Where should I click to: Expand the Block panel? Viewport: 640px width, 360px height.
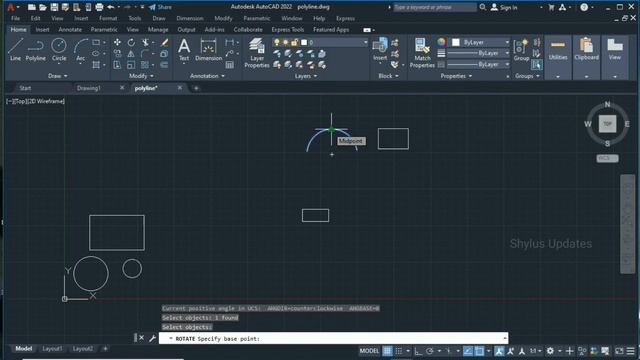coord(388,76)
